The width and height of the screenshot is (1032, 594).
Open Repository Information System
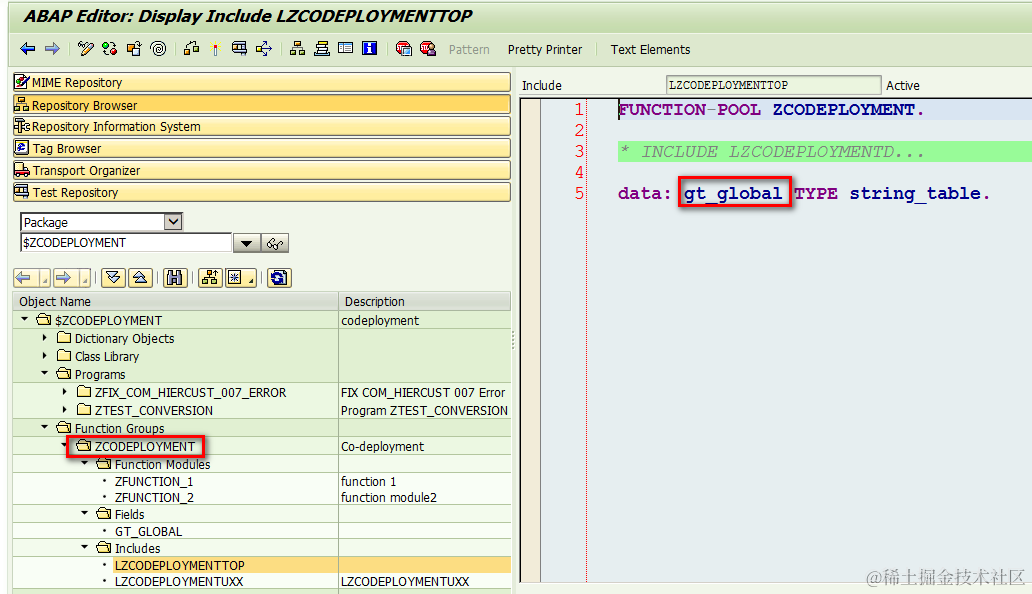(x=261, y=126)
